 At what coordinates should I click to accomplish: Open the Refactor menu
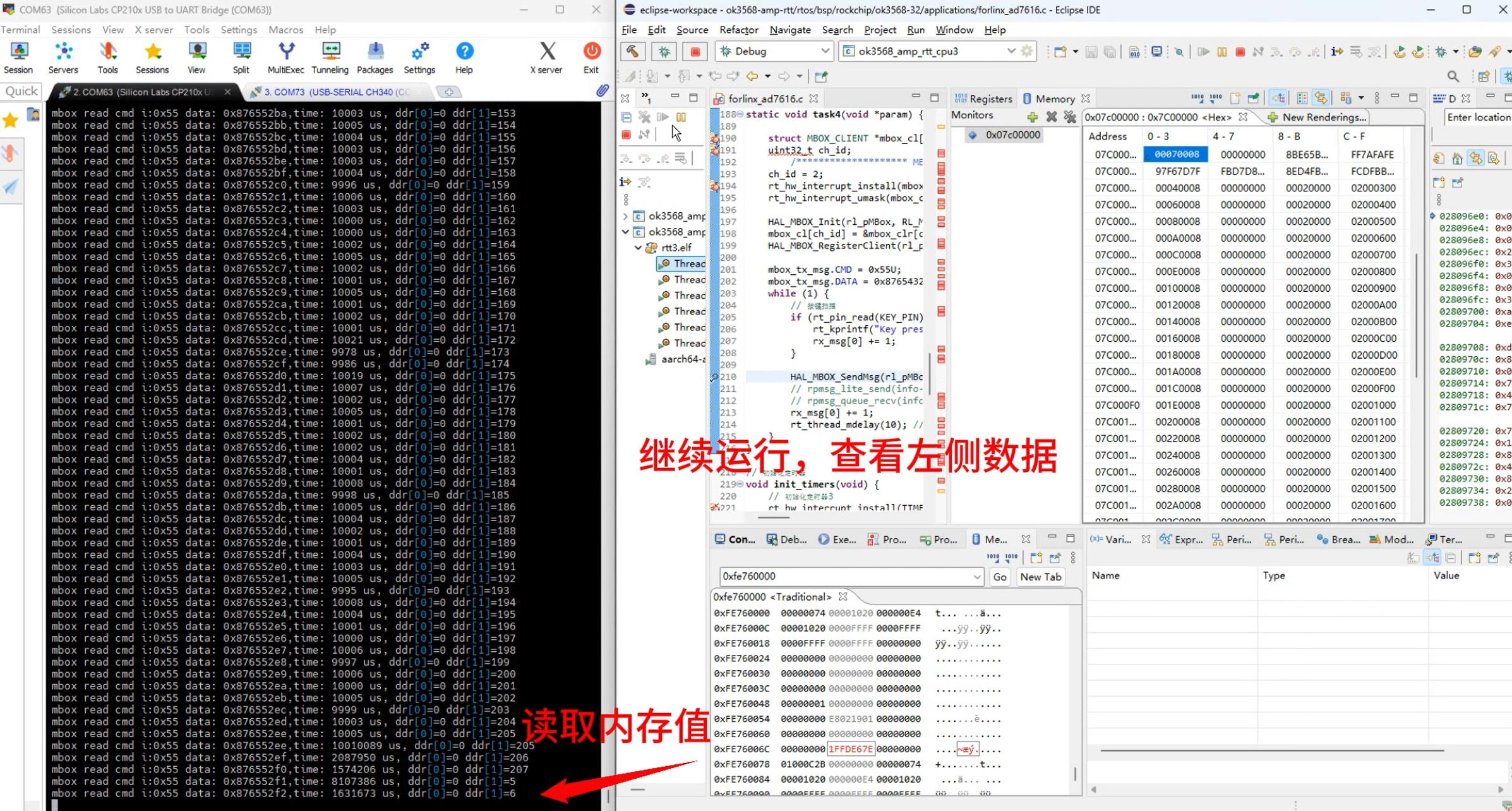click(738, 30)
